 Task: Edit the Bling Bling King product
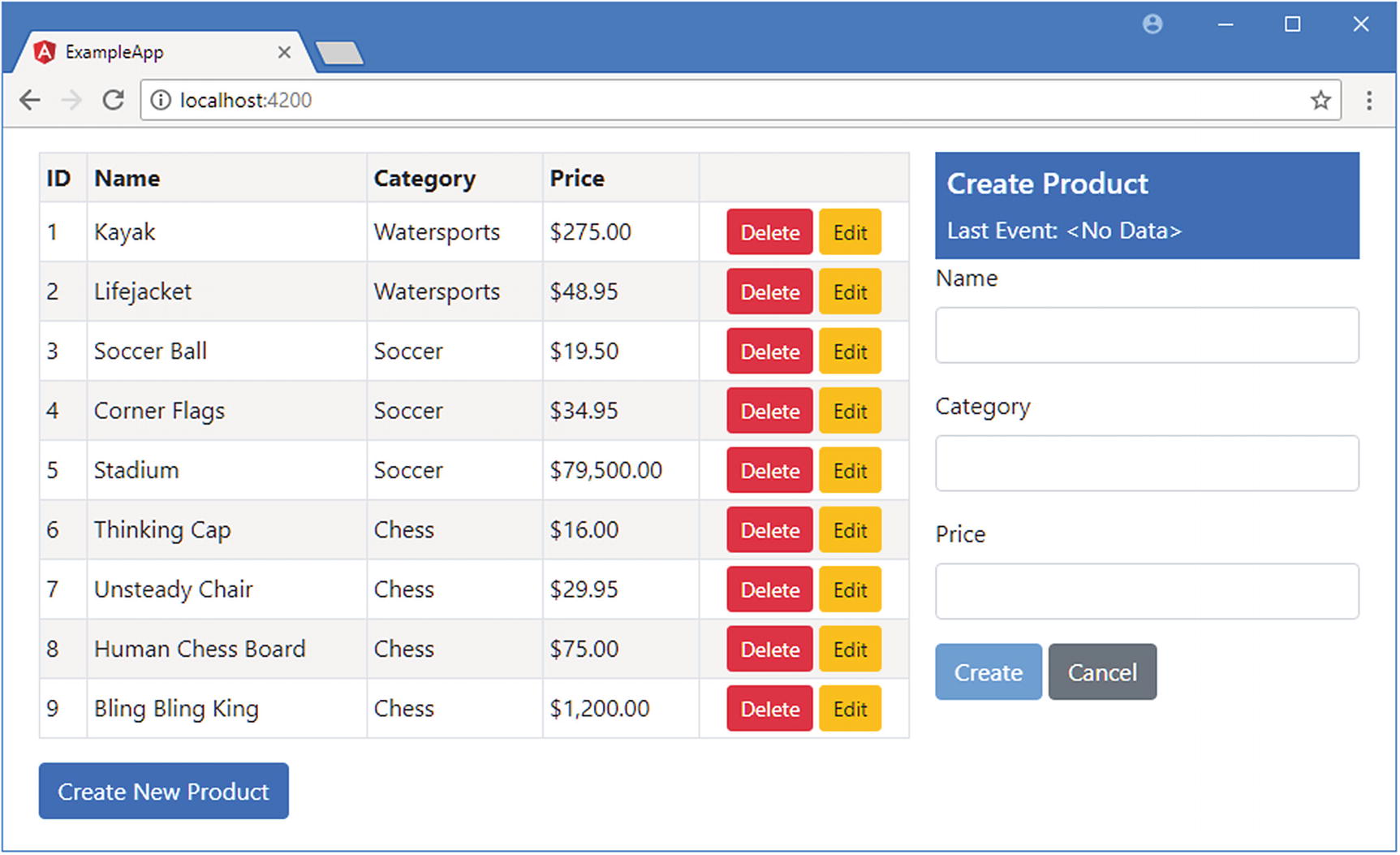850,709
